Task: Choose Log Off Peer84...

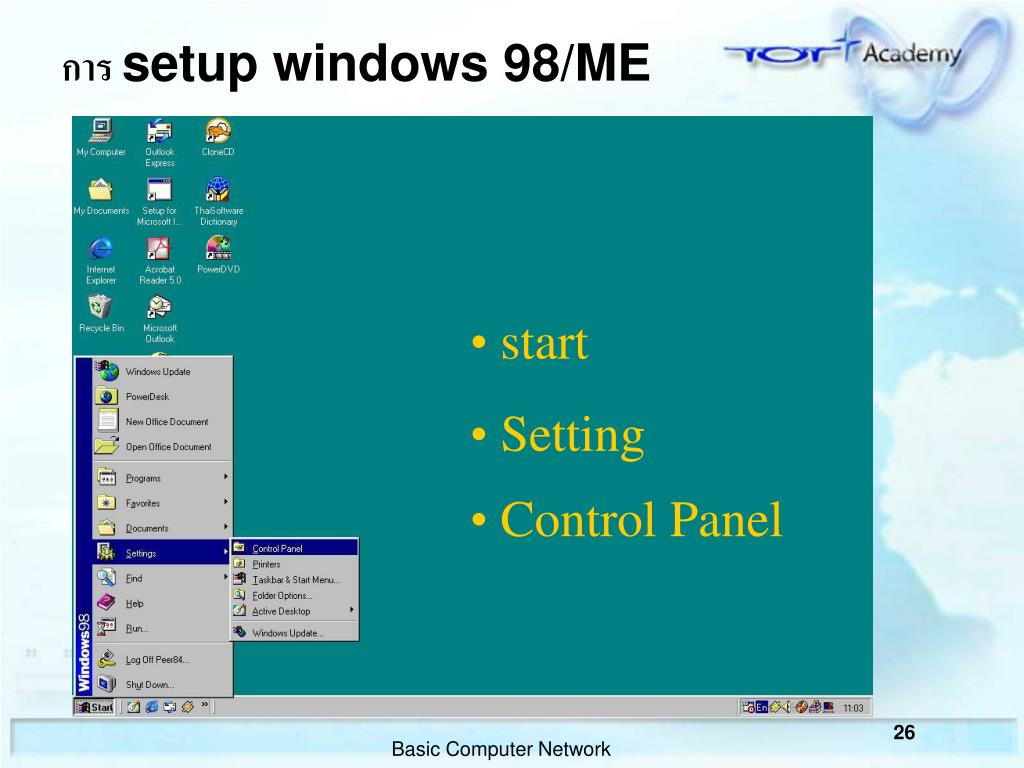Action: [163, 660]
